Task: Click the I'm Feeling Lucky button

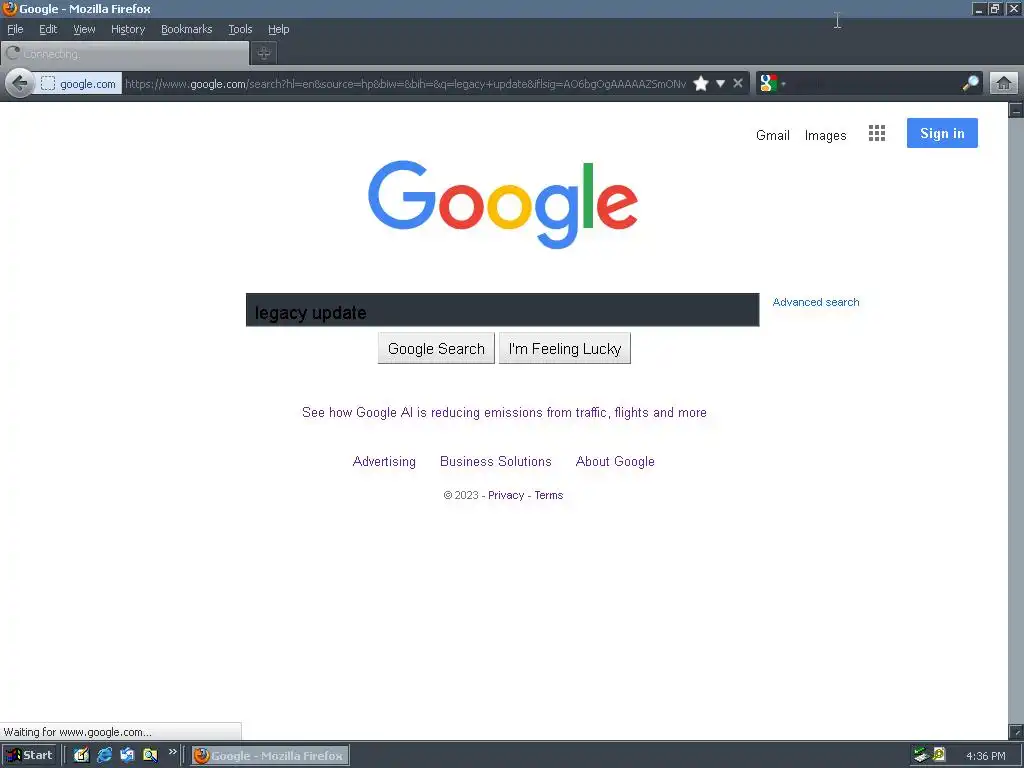Action: (565, 349)
